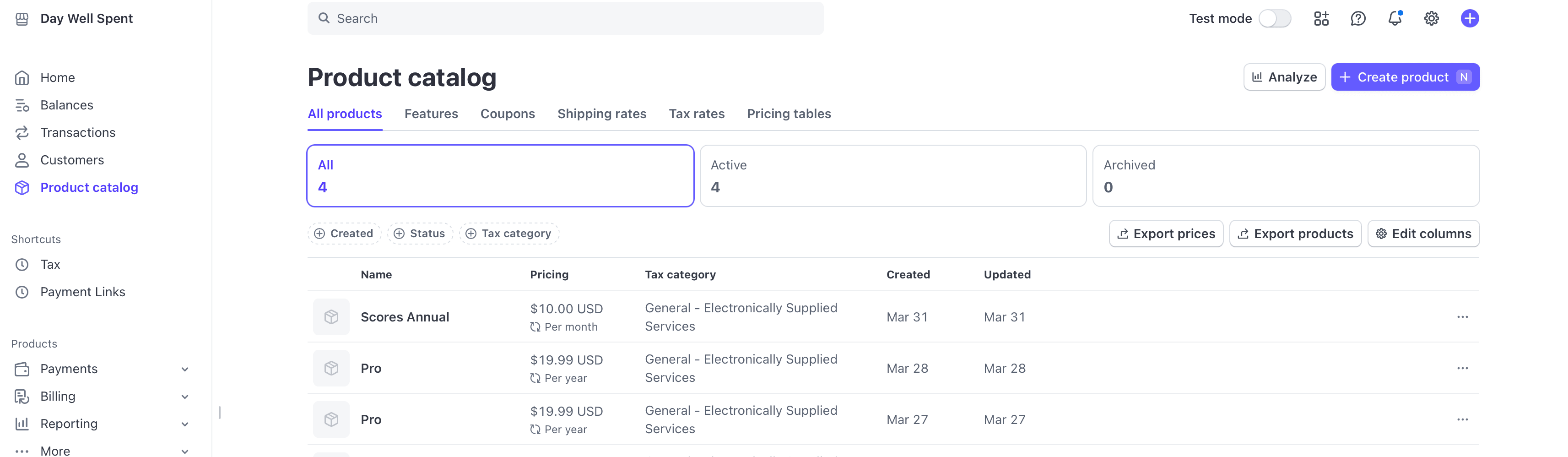The image size is (1568, 457).
Task: Click the Home icon in sidebar
Action: (x=22, y=78)
